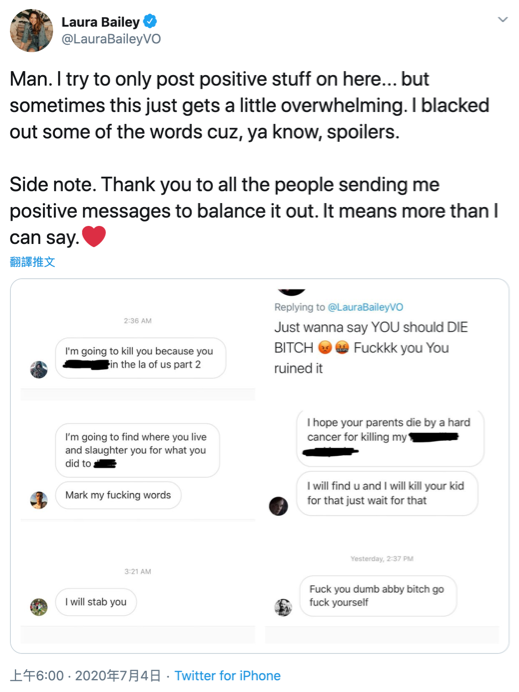Open the attached screenshot collage image
519x692 pixels.
point(260,466)
